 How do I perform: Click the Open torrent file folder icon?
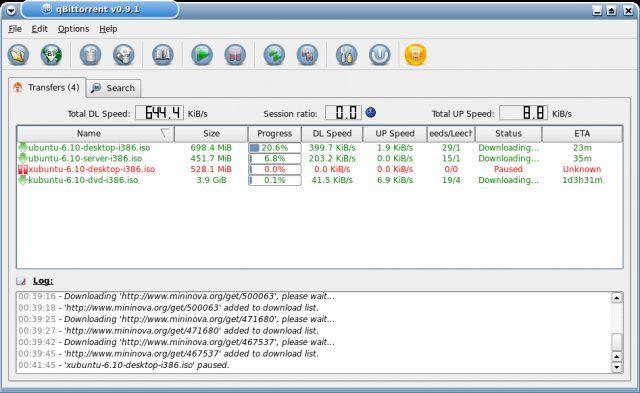[x=18, y=55]
